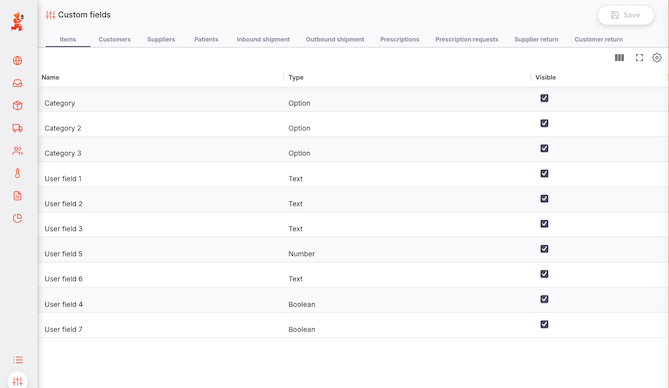669x388 pixels.
Task: Switch to the Customer return tab
Action: pyautogui.click(x=599, y=39)
